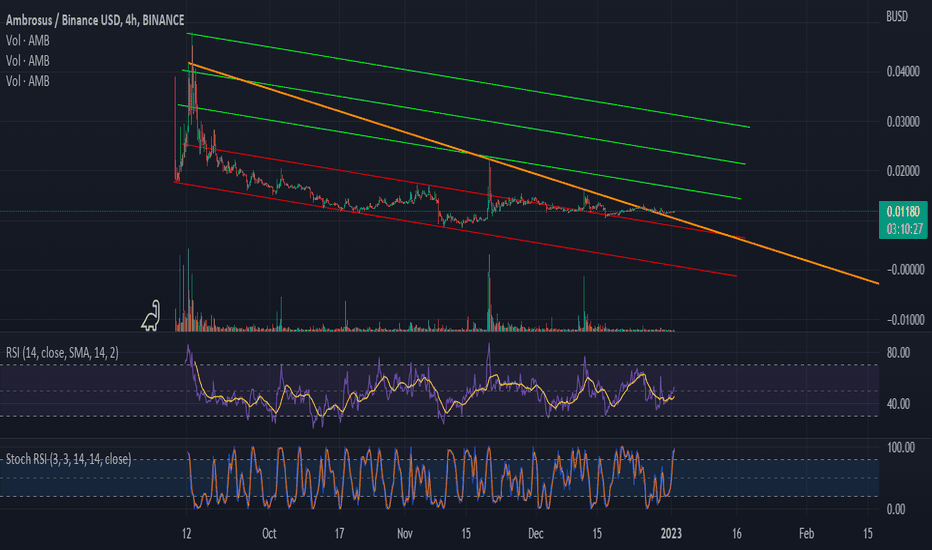Click the RSI 40.00 axis label

pos(898,404)
